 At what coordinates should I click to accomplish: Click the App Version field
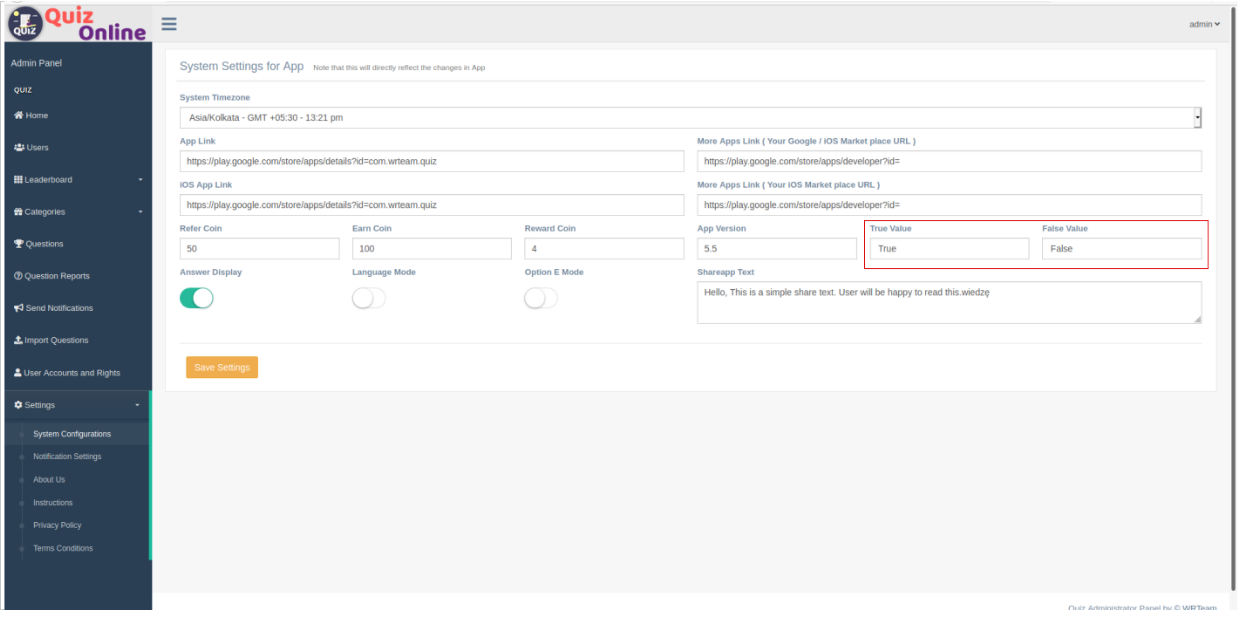(777, 248)
